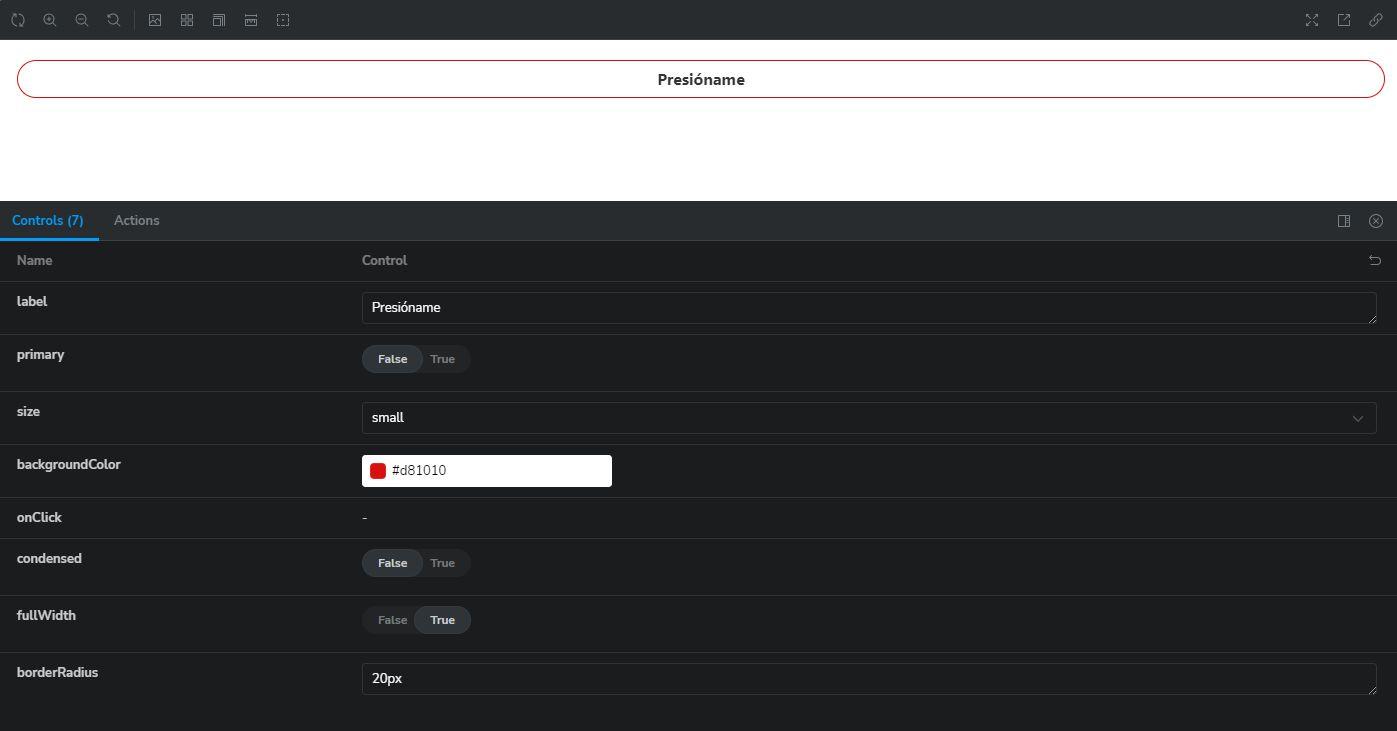Set condensed to True
Screen dimensions: 1397x731
(442, 563)
